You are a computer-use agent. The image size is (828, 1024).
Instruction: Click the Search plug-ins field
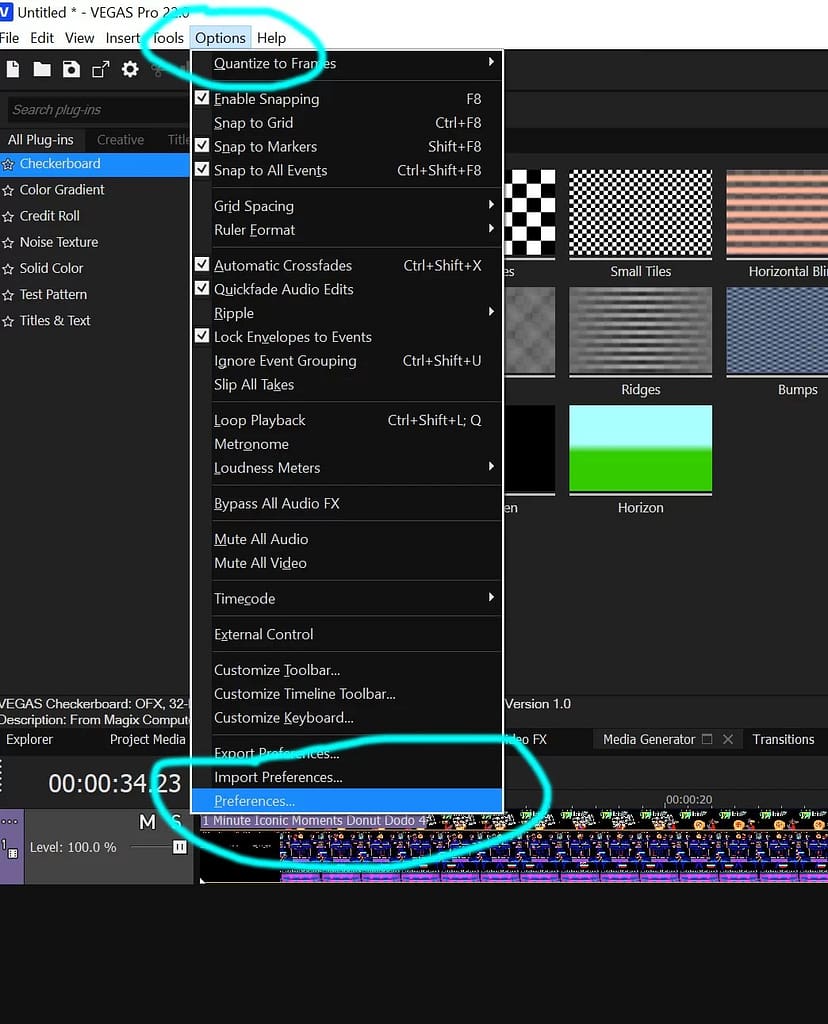pyautogui.click(x=98, y=110)
